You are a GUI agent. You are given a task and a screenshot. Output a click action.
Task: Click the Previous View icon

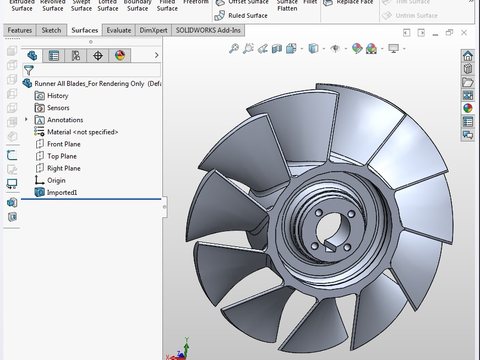pos(263,49)
